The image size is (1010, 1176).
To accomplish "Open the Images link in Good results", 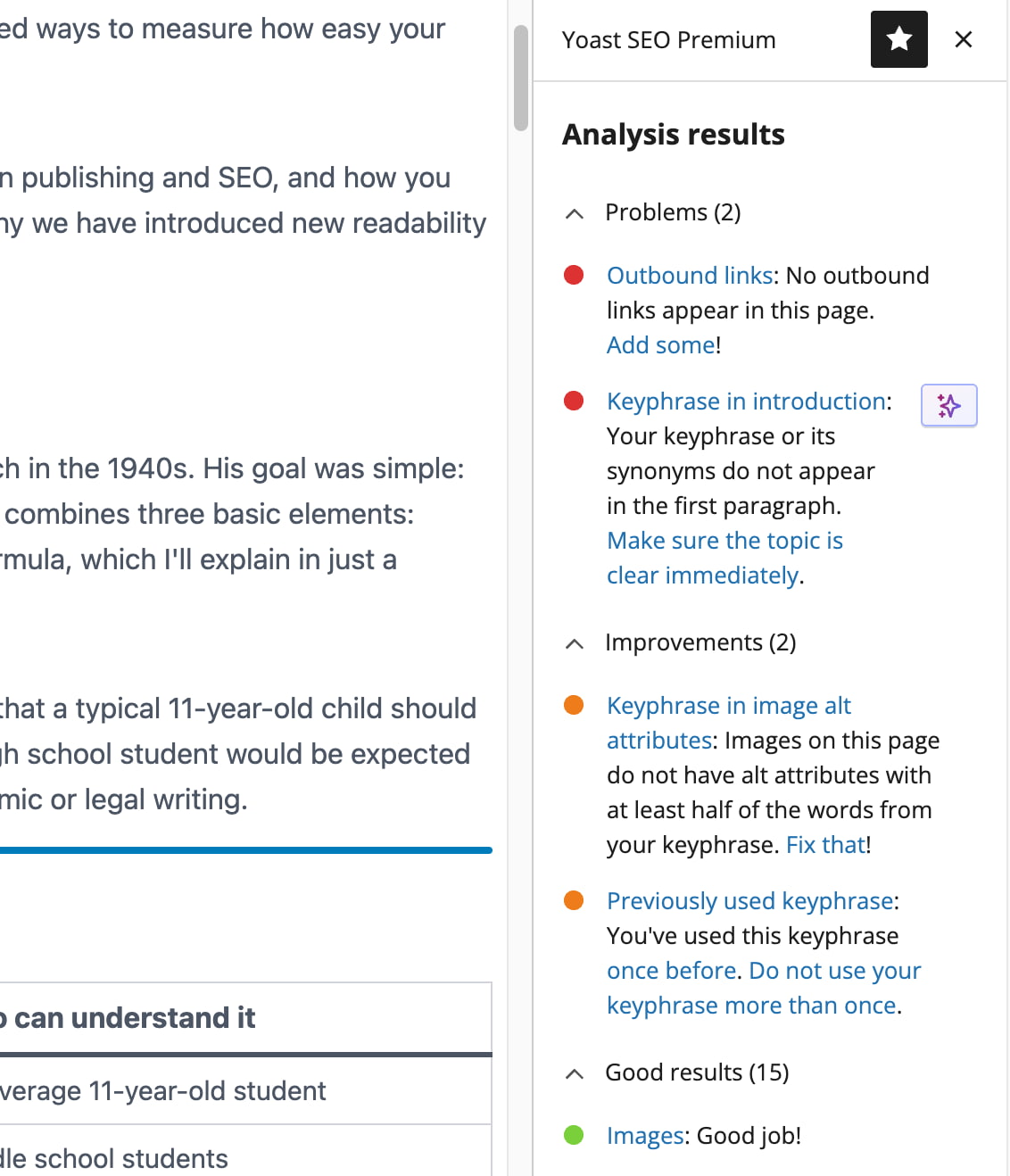I will 644,1135.
